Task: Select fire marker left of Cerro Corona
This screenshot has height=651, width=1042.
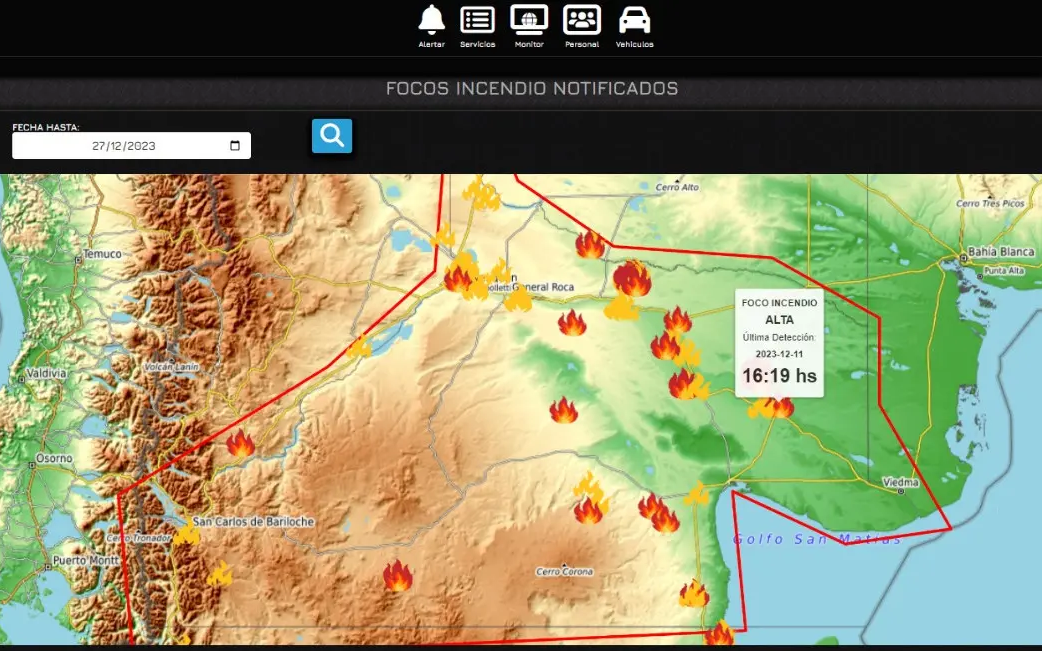Action: (397, 575)
